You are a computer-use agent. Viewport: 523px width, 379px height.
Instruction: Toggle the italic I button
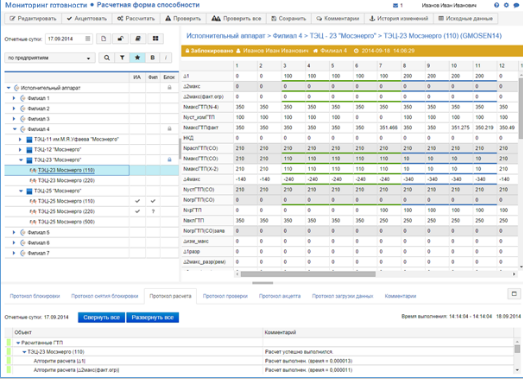click(166, 58)
